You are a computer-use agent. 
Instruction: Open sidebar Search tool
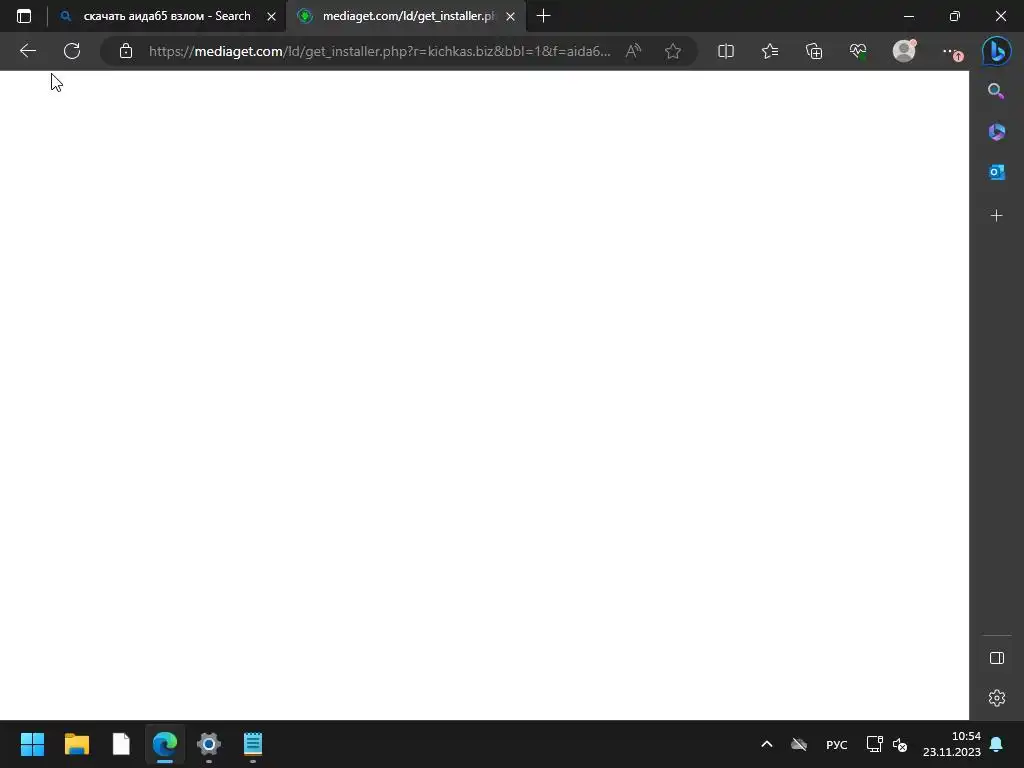[996, 91]
